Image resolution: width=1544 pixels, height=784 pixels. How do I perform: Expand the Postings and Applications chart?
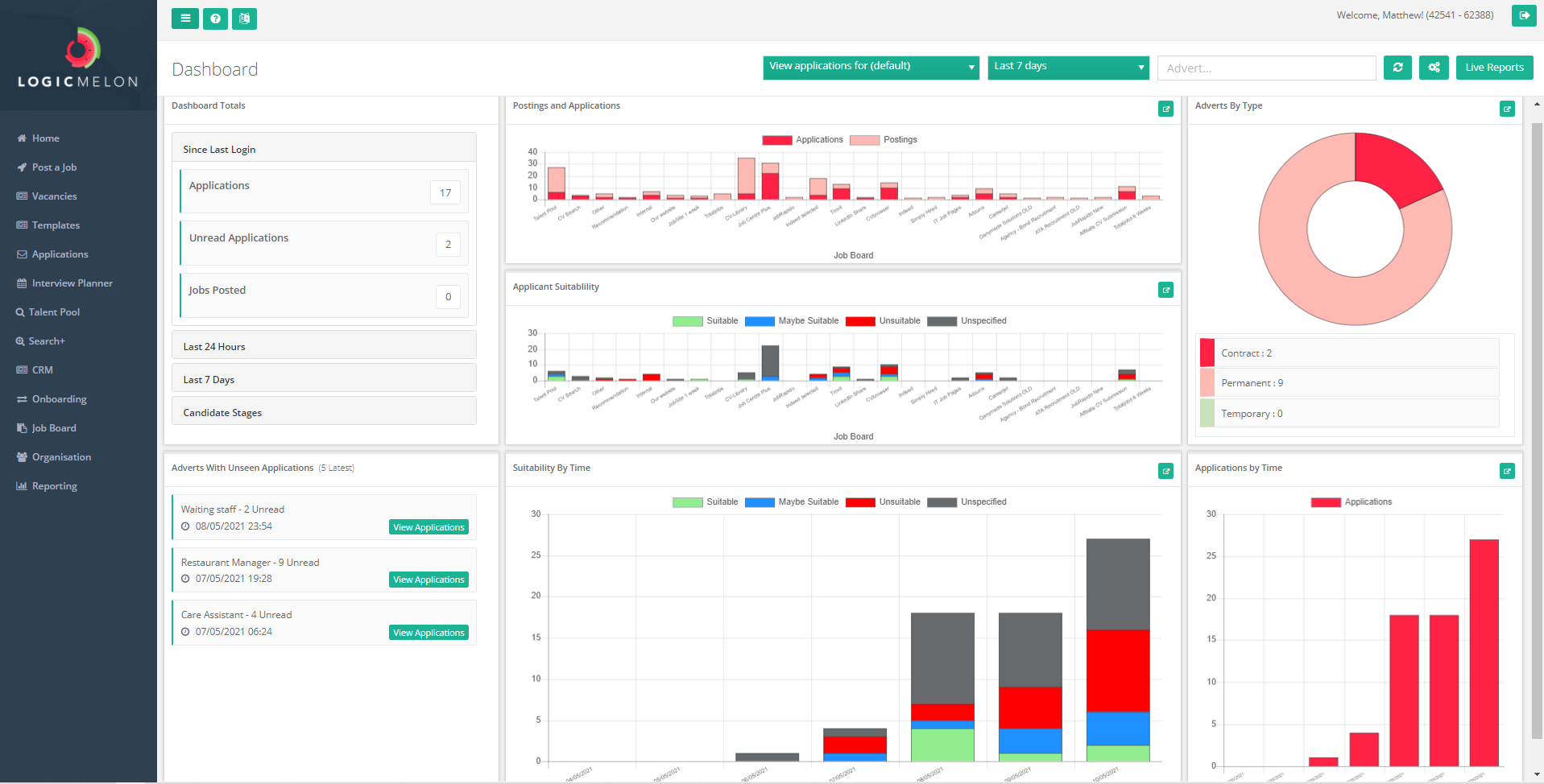pyautogui.click(x=1165, y=109)
